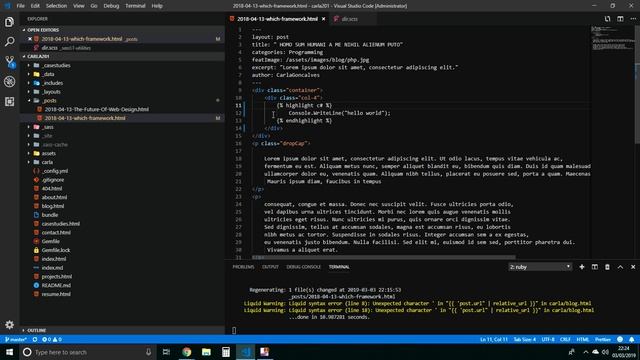
Task: Click the open changes icon in editor toolbar
Action: [607, 19]
